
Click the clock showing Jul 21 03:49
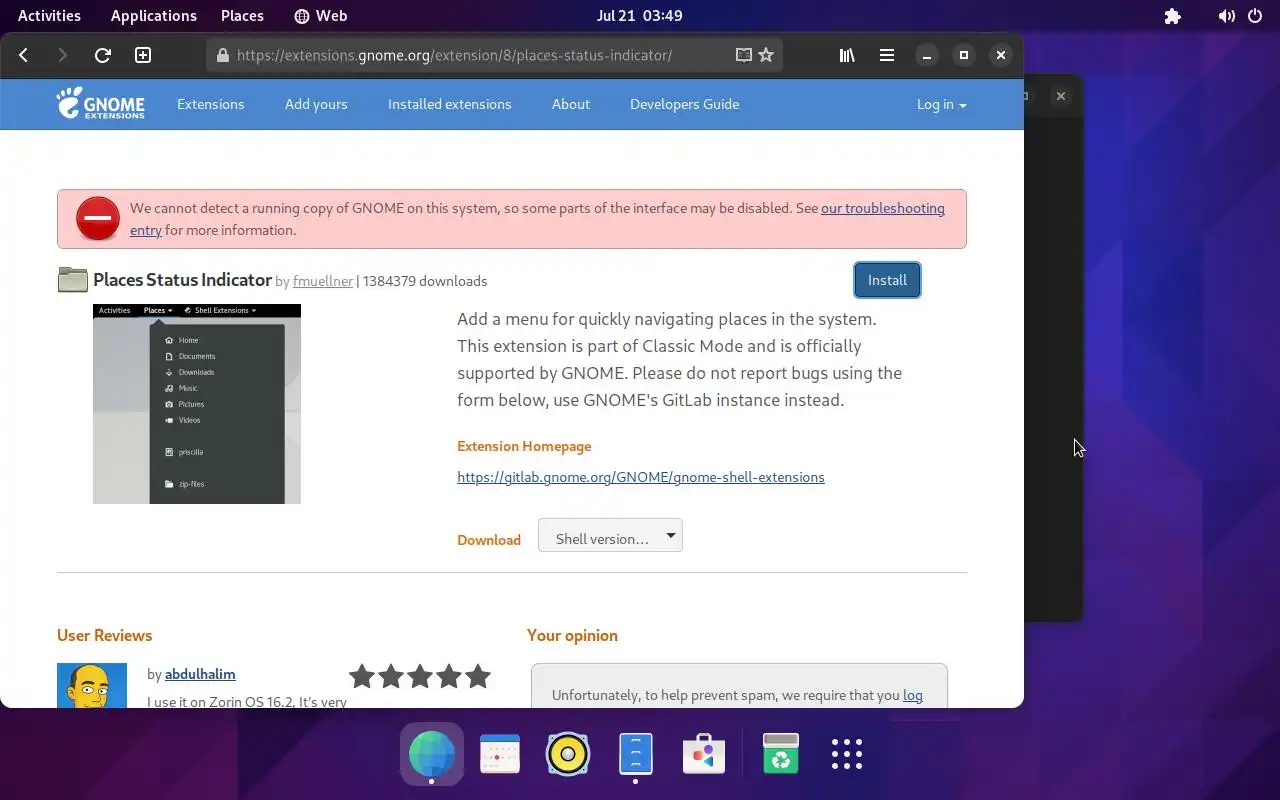640,16
